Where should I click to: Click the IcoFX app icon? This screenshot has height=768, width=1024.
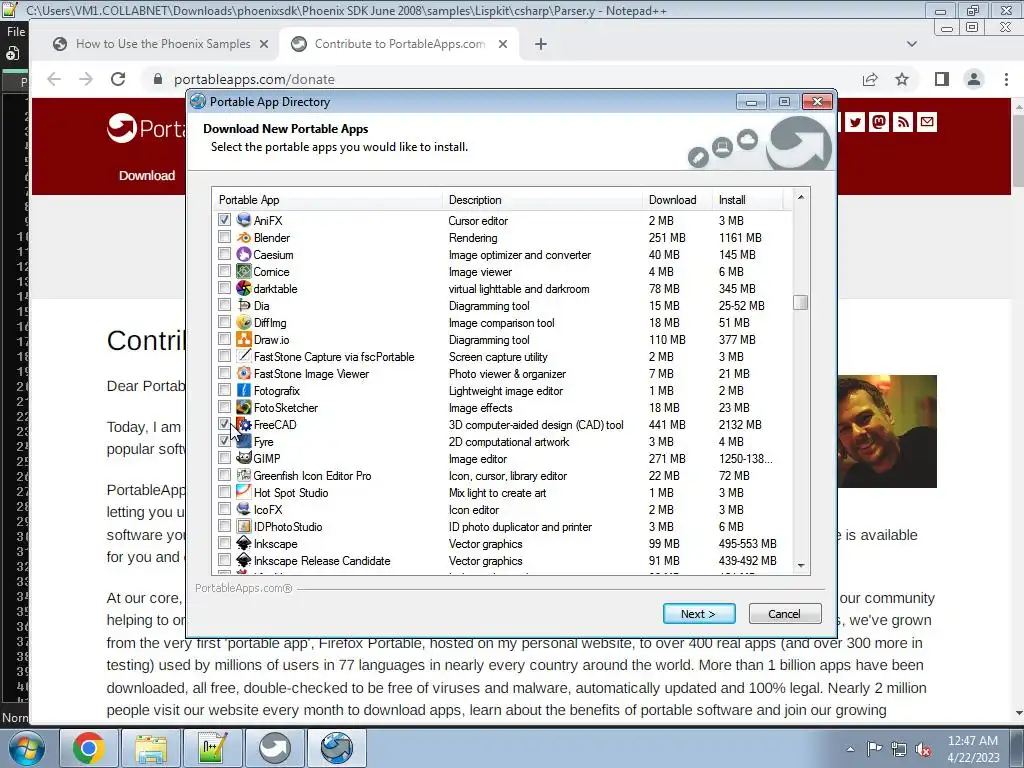244,509
